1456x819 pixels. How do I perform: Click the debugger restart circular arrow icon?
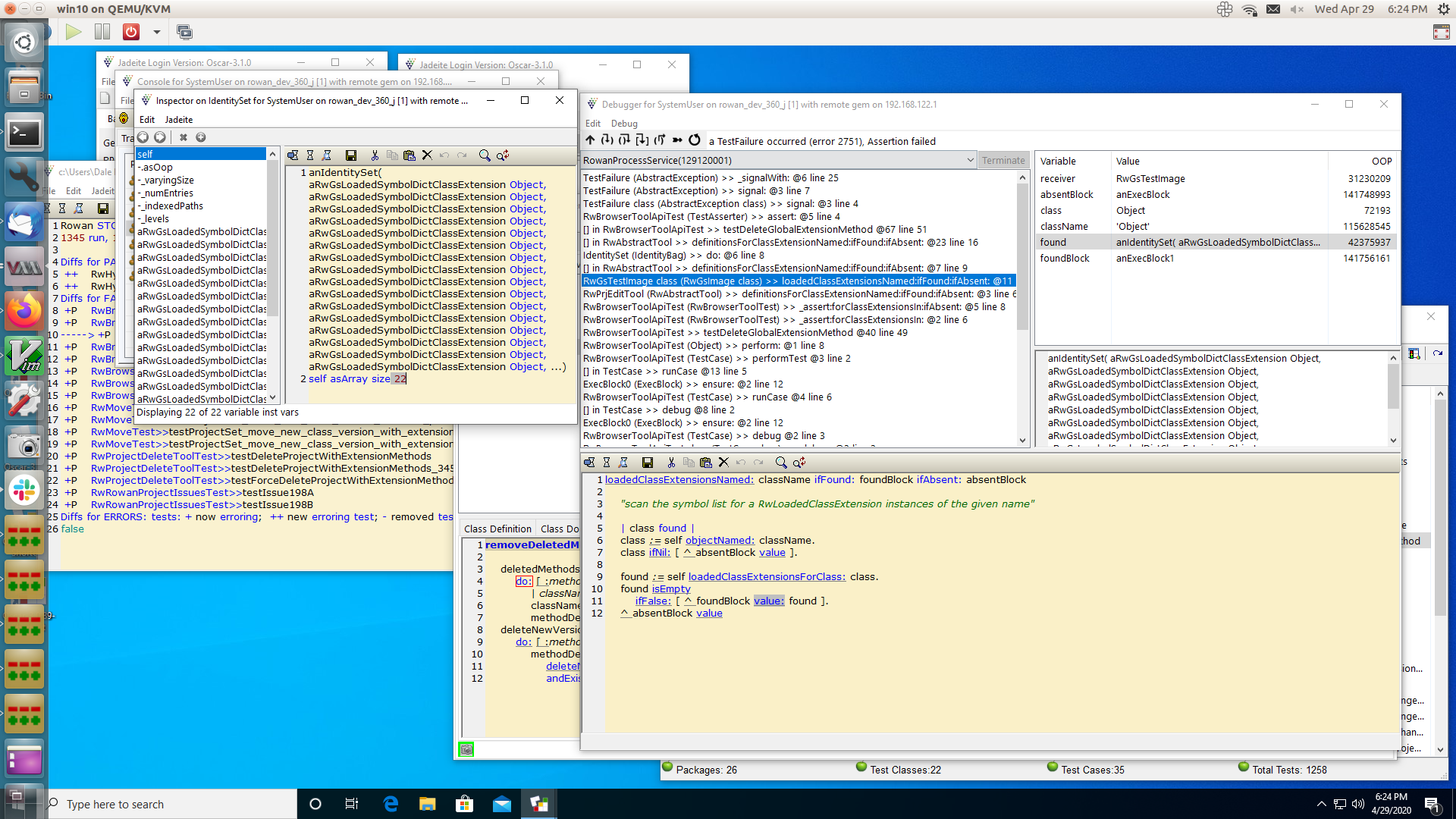point(695,140)
